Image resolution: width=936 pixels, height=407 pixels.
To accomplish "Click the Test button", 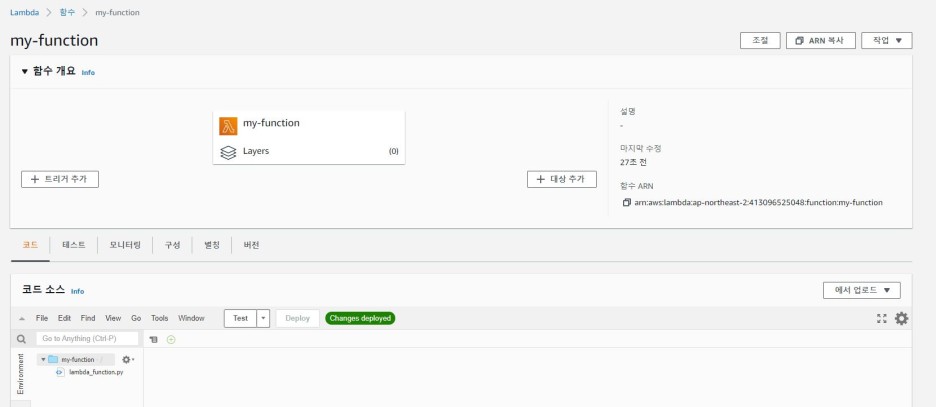I will tap(241, 318).
